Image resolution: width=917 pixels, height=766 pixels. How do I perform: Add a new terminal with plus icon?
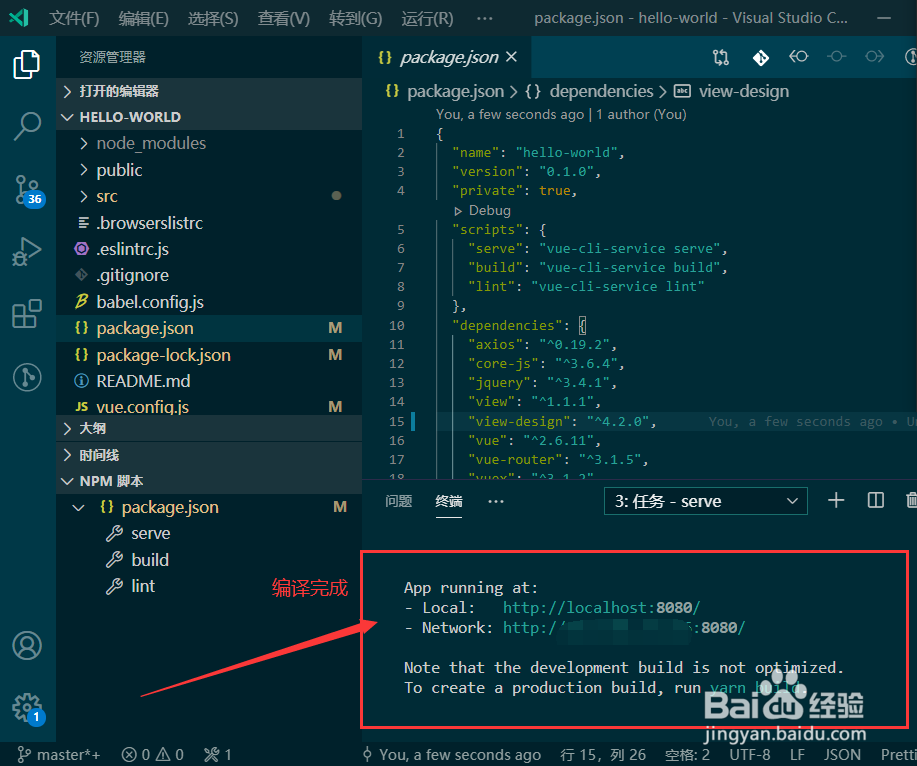836,501
